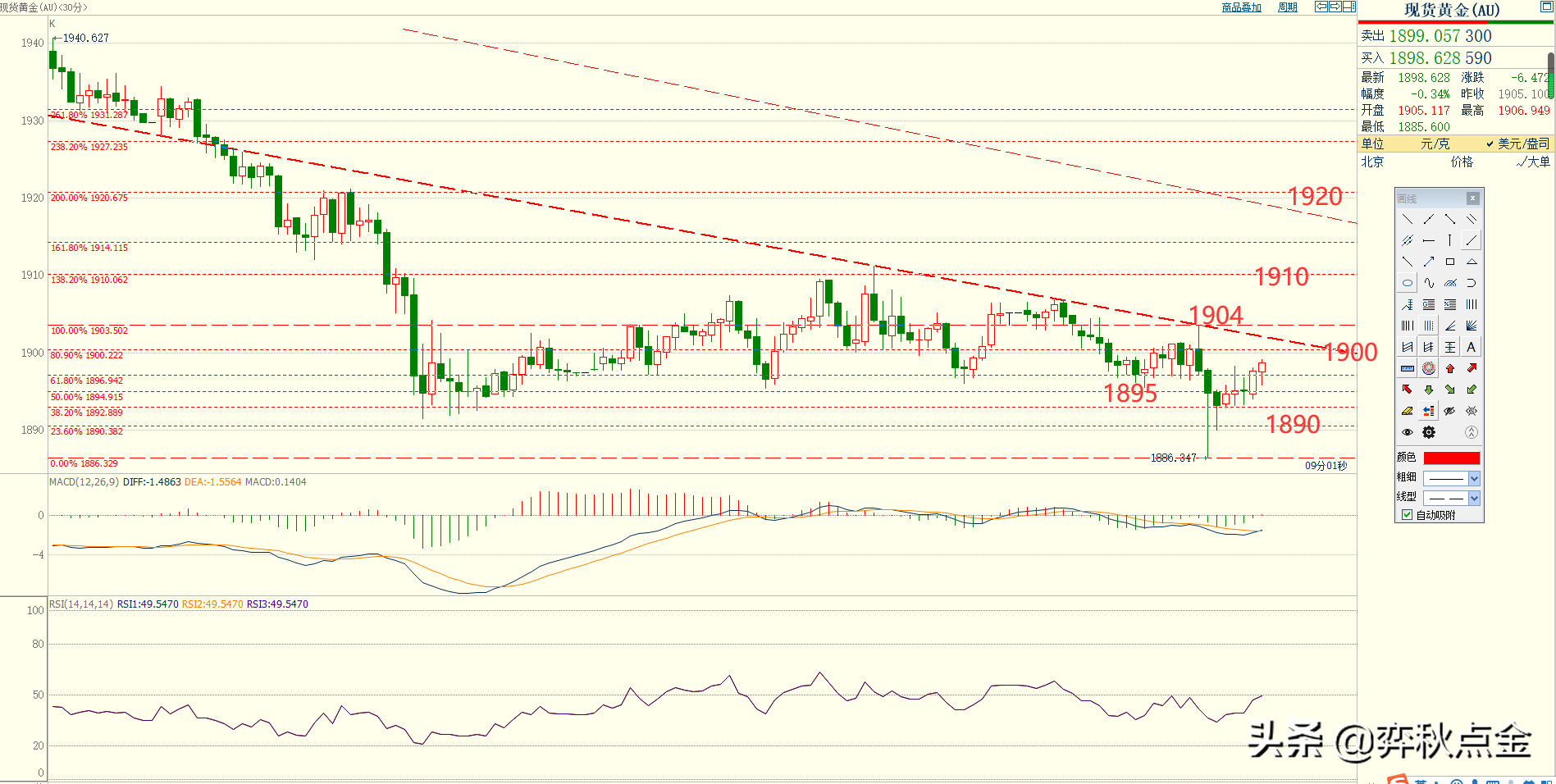Viewport: 1556px width, 784px height.
Task: Open the 线型 line style dropdown
Action: 1474,498
